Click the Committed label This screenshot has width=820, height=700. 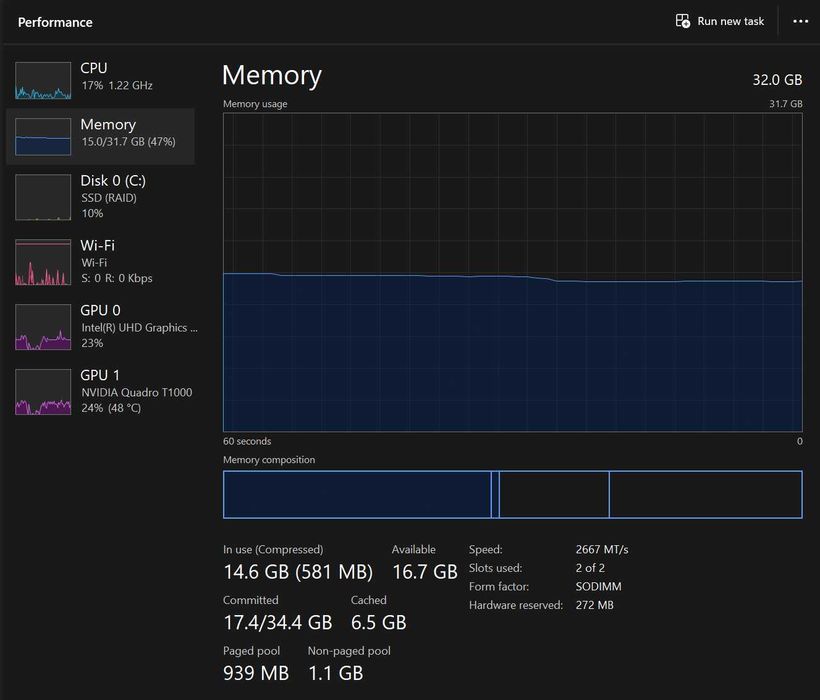250,600
